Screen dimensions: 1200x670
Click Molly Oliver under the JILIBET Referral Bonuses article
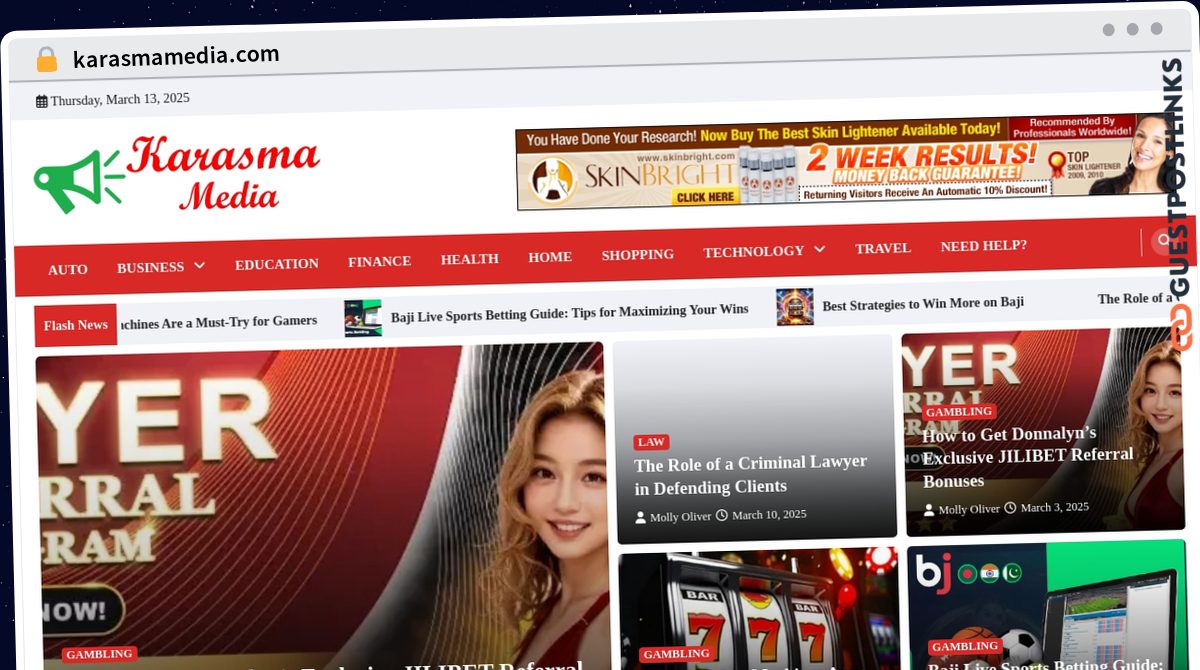tap(969, 509)
